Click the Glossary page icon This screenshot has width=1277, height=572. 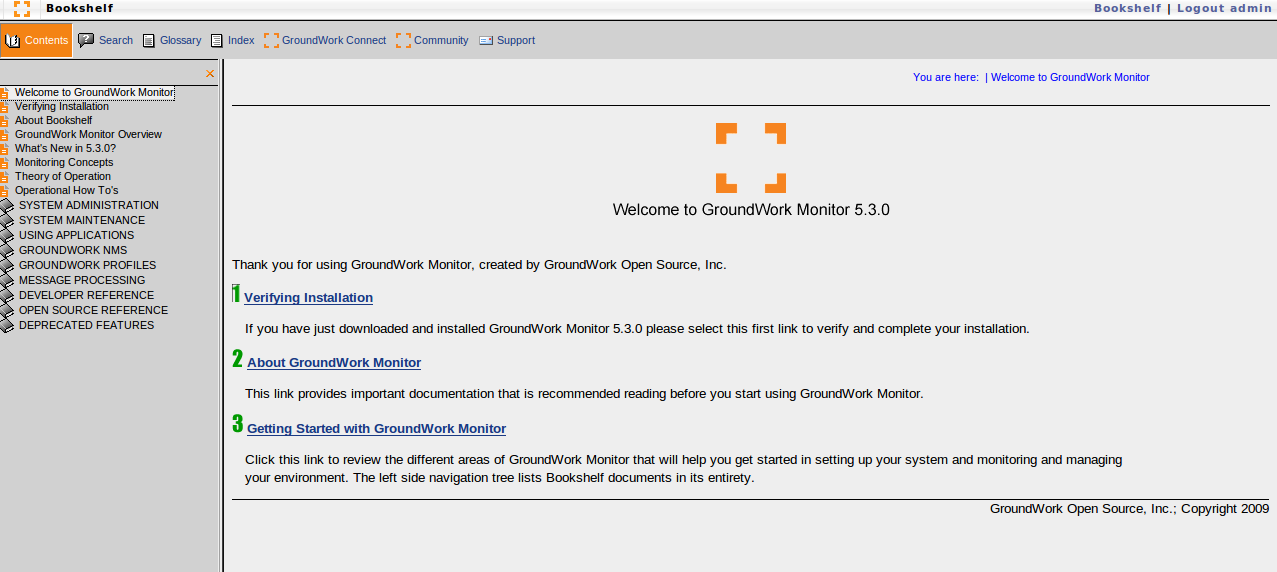tap(149, 41)
